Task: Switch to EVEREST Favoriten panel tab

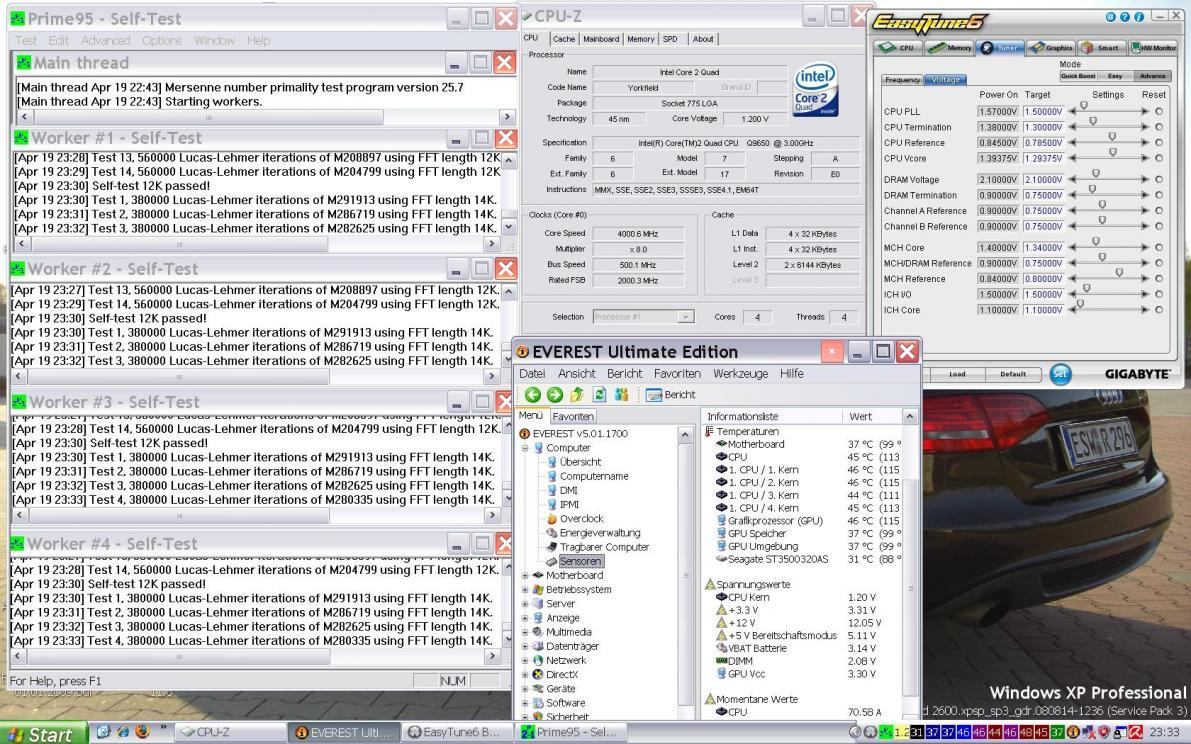Action: point(573,417)
